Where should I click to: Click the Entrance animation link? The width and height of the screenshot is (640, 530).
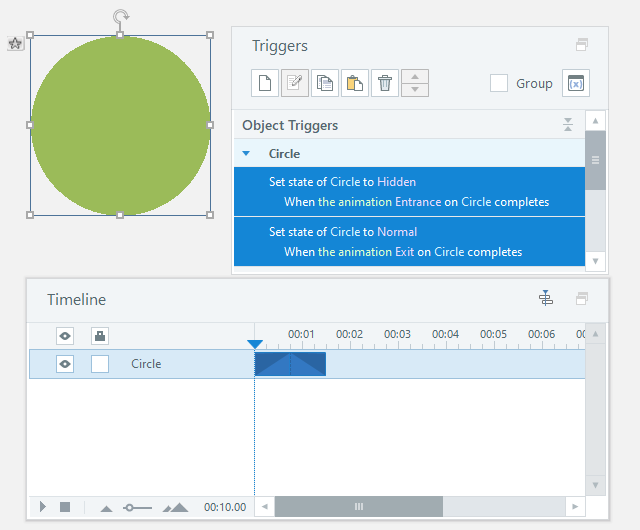coord(418,202)
